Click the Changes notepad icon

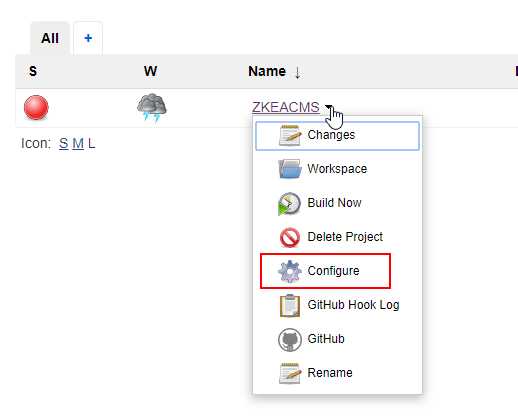click(x=290, y=135)
